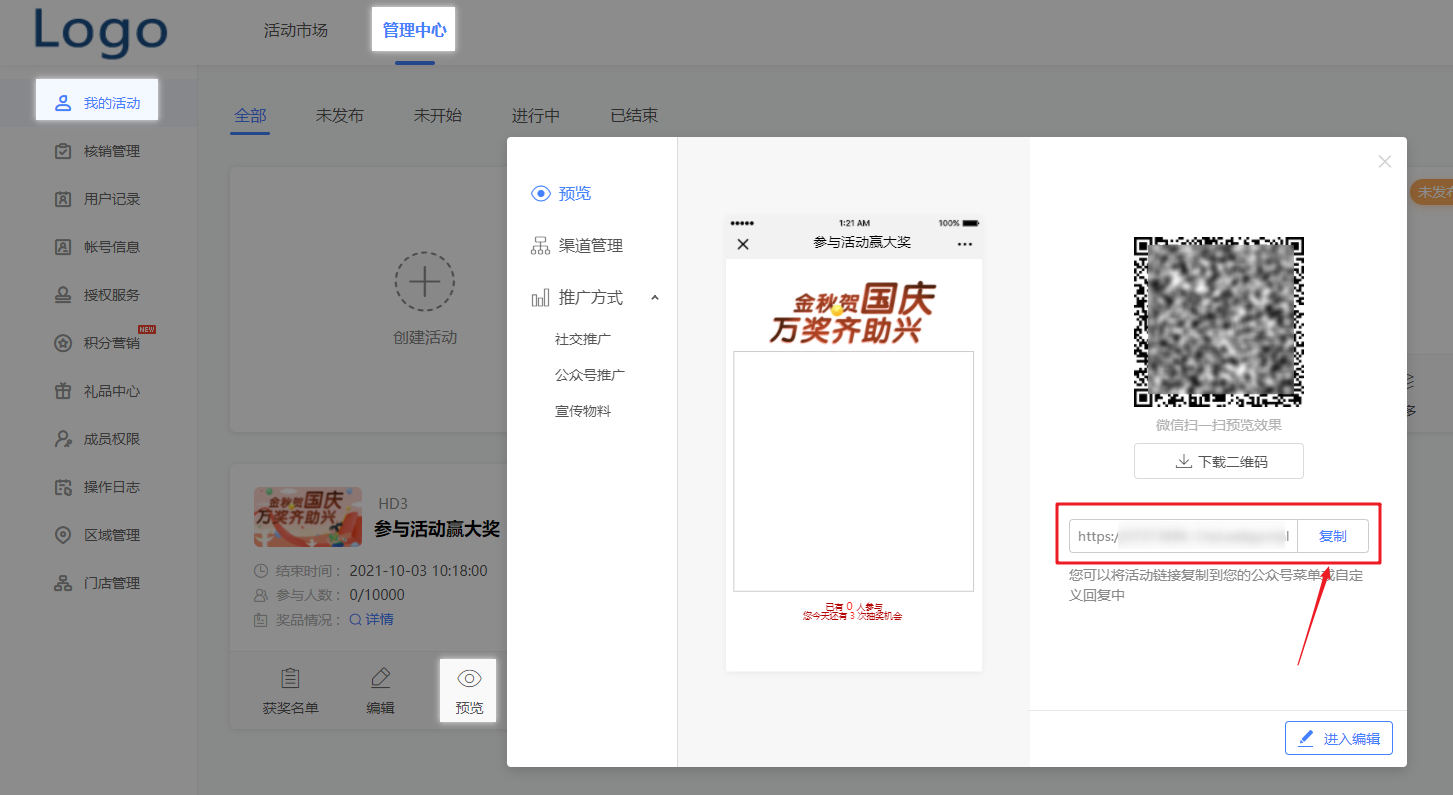1453x795 pixels.
Task: Click the 积分营销 star icon
Action: 63,343
